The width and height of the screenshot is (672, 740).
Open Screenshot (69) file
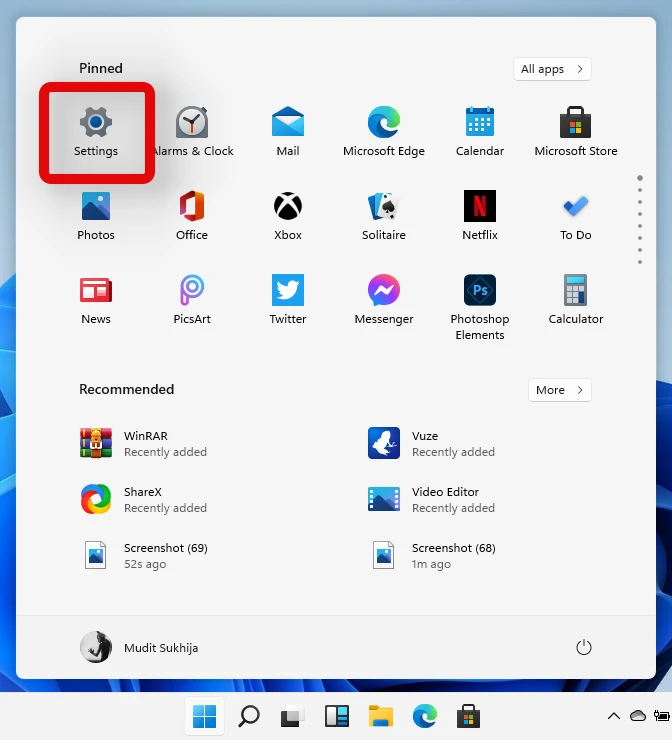[144, 555]
